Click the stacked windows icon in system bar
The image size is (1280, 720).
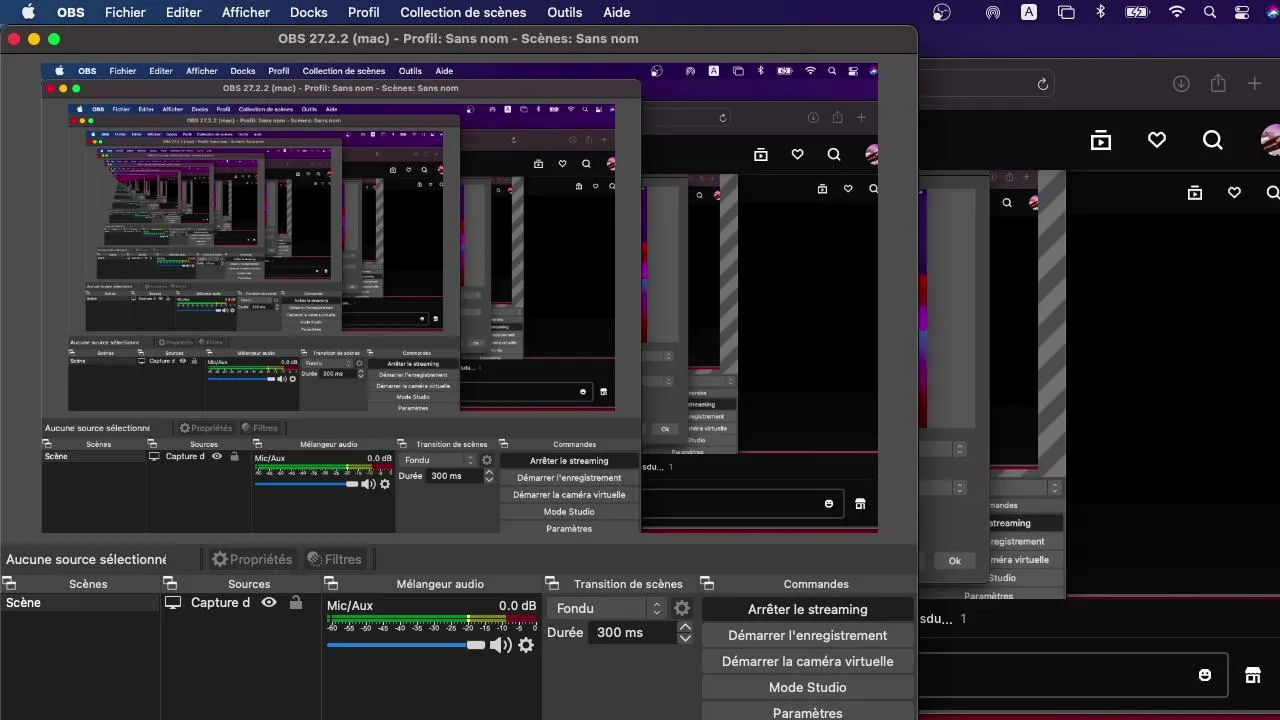(1066, 12)
